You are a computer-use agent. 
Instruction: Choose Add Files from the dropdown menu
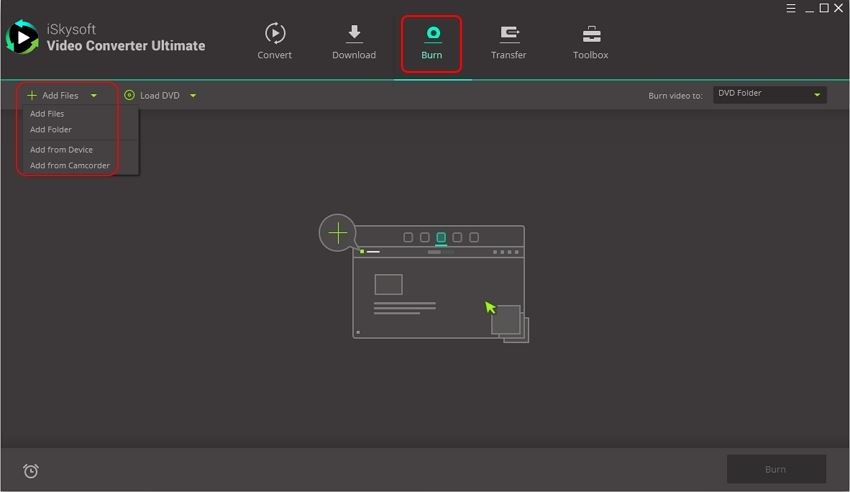click(x=47, y=114)
